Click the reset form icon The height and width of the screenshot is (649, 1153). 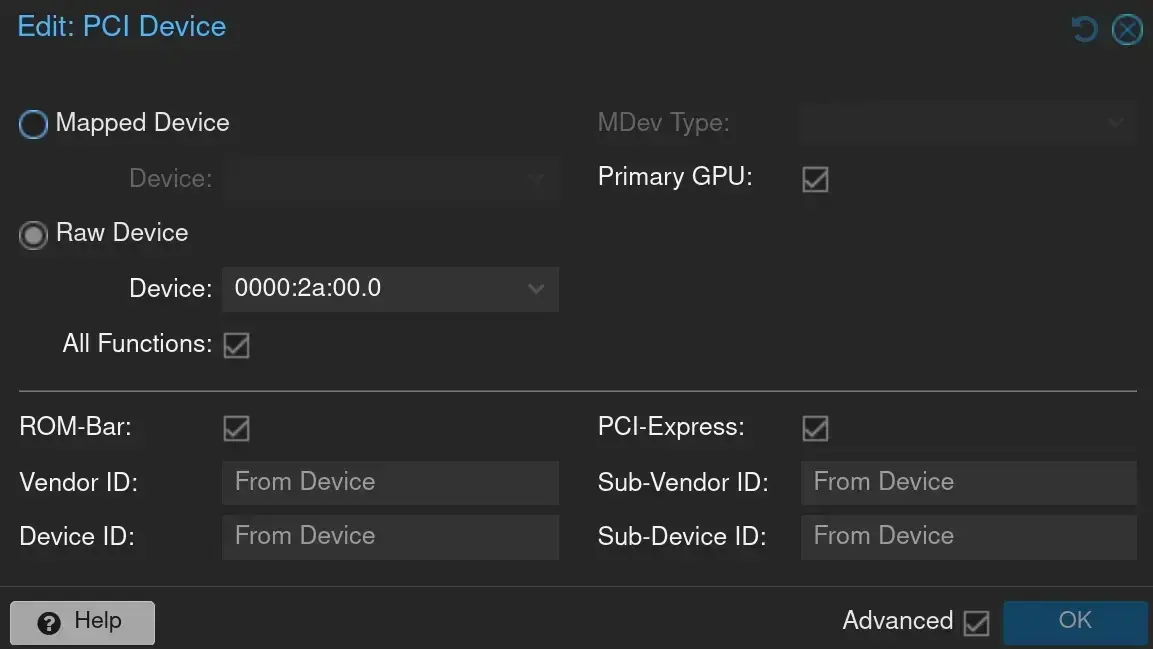click(x=1084, y=29)
